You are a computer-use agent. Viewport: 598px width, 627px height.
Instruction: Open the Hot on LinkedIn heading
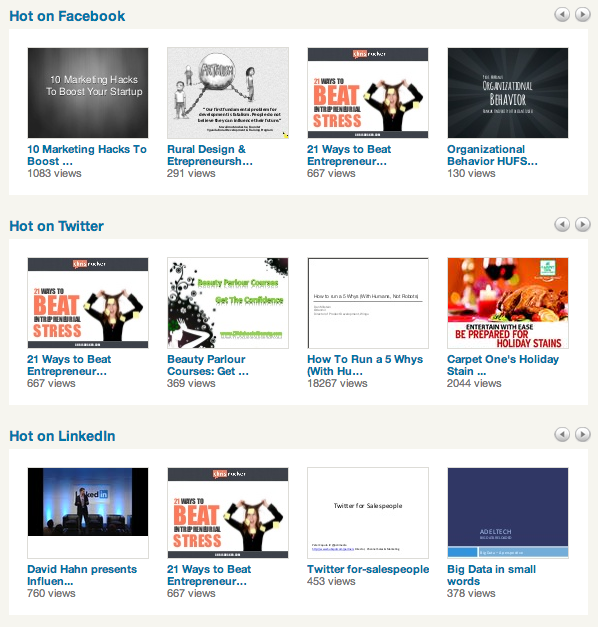pos(62,436)
